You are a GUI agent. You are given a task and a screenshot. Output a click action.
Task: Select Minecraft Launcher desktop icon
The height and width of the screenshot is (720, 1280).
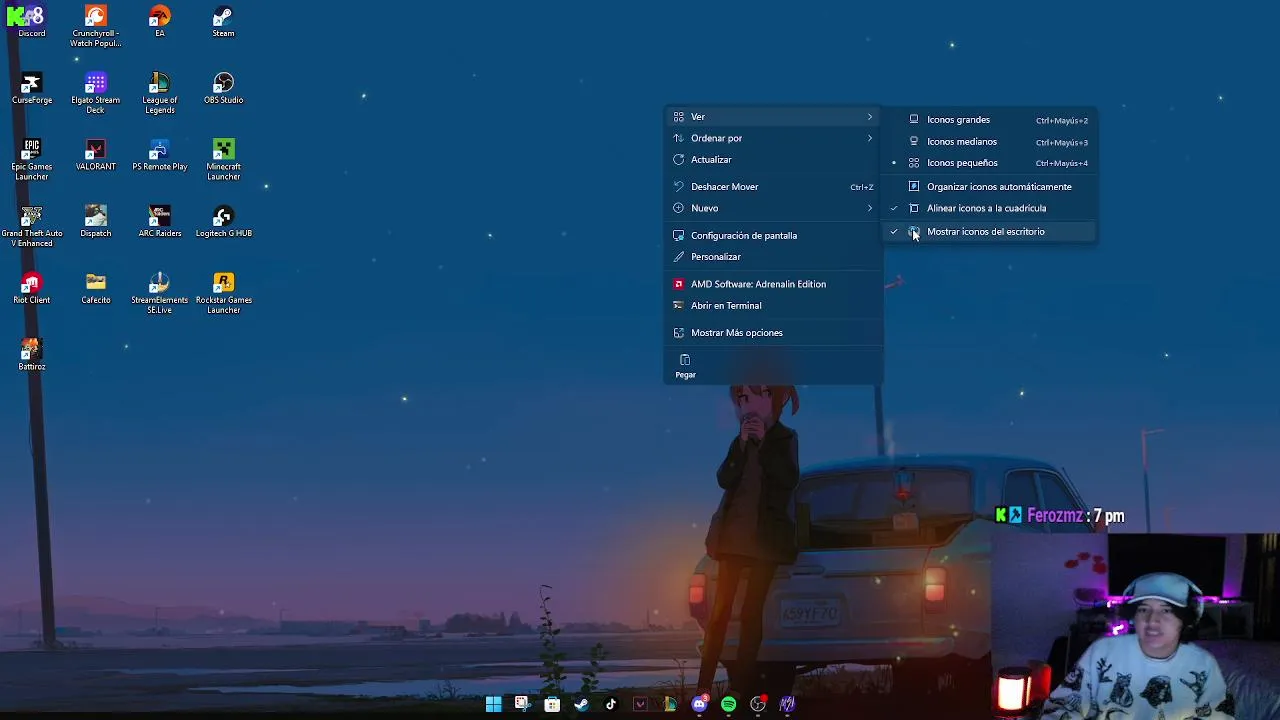click(x=223, y=161)
